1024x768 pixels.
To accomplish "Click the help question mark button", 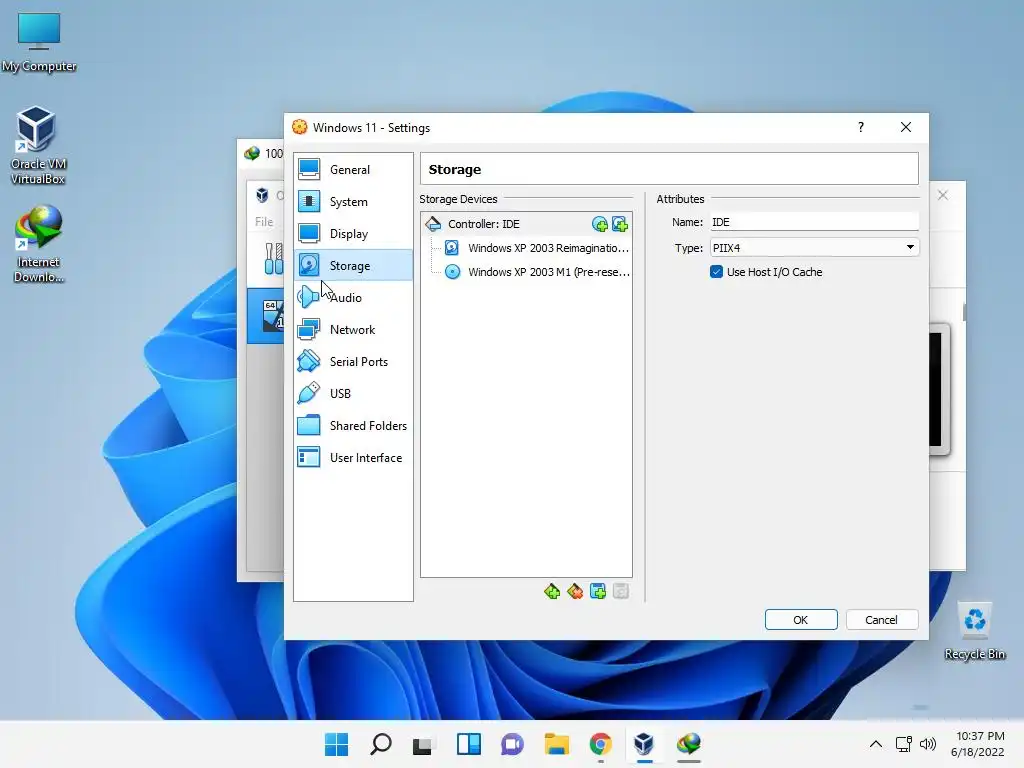I will [861, 127].
